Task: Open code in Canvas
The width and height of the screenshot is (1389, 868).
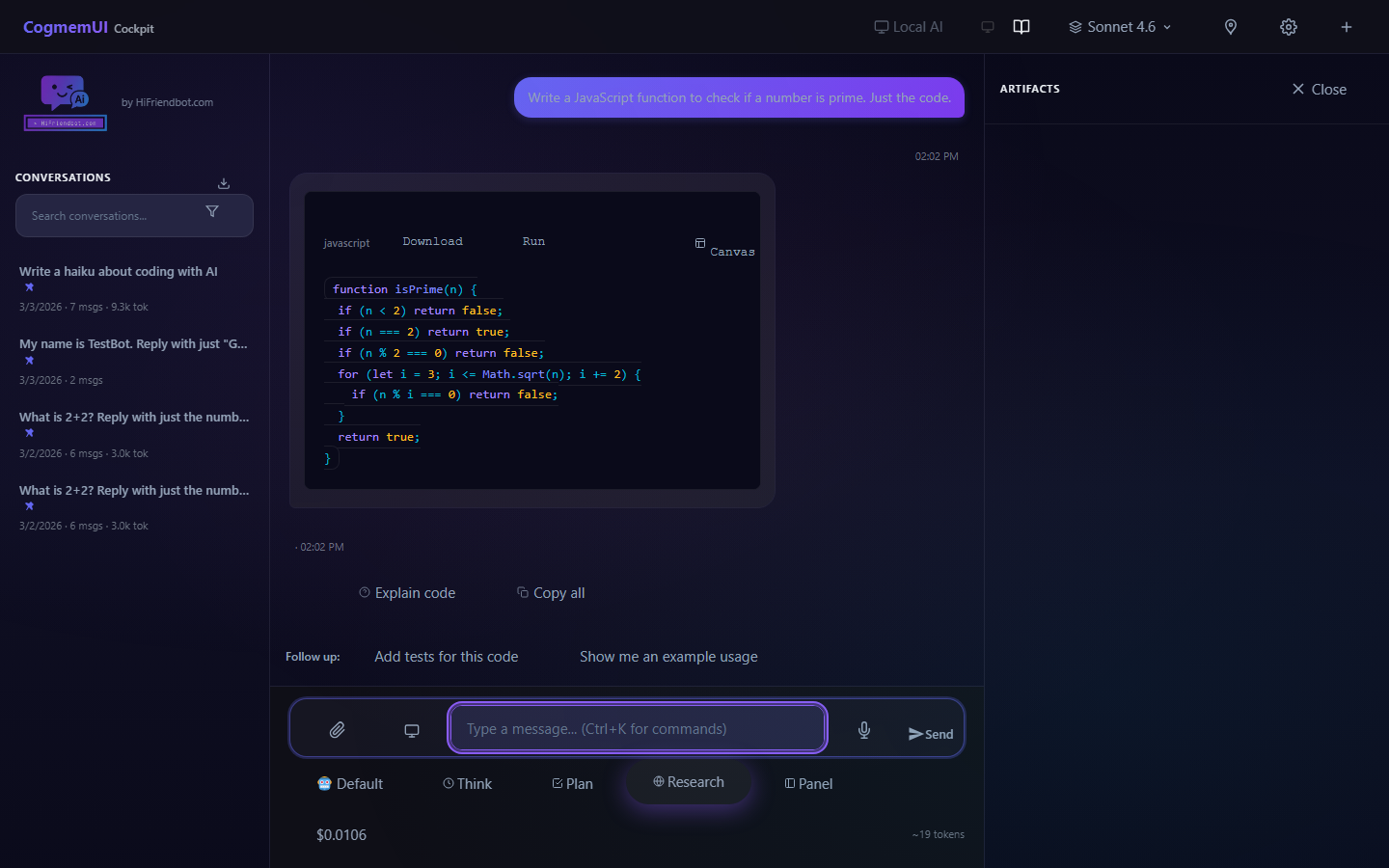Action: pyautogui.click(x=725, y=248)
